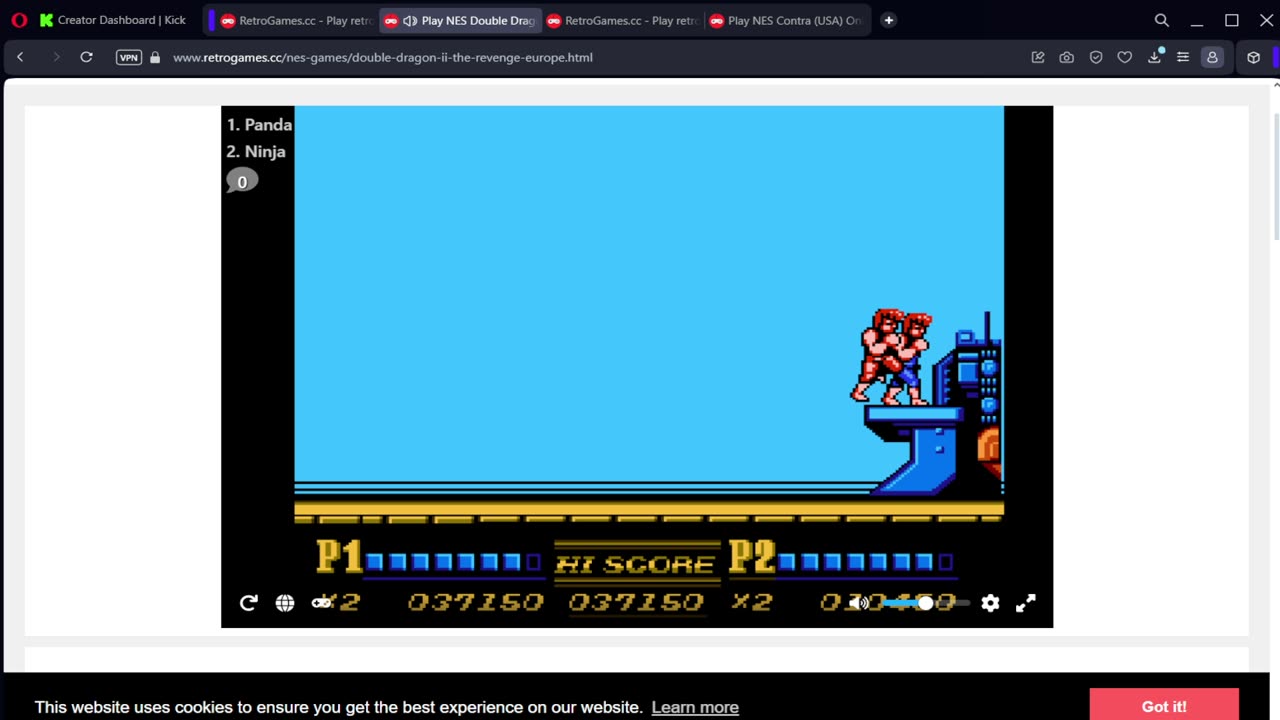Switch to Play NES Contra tab
The height and width of the screenshot is (720, 1280).
[786, 20]
